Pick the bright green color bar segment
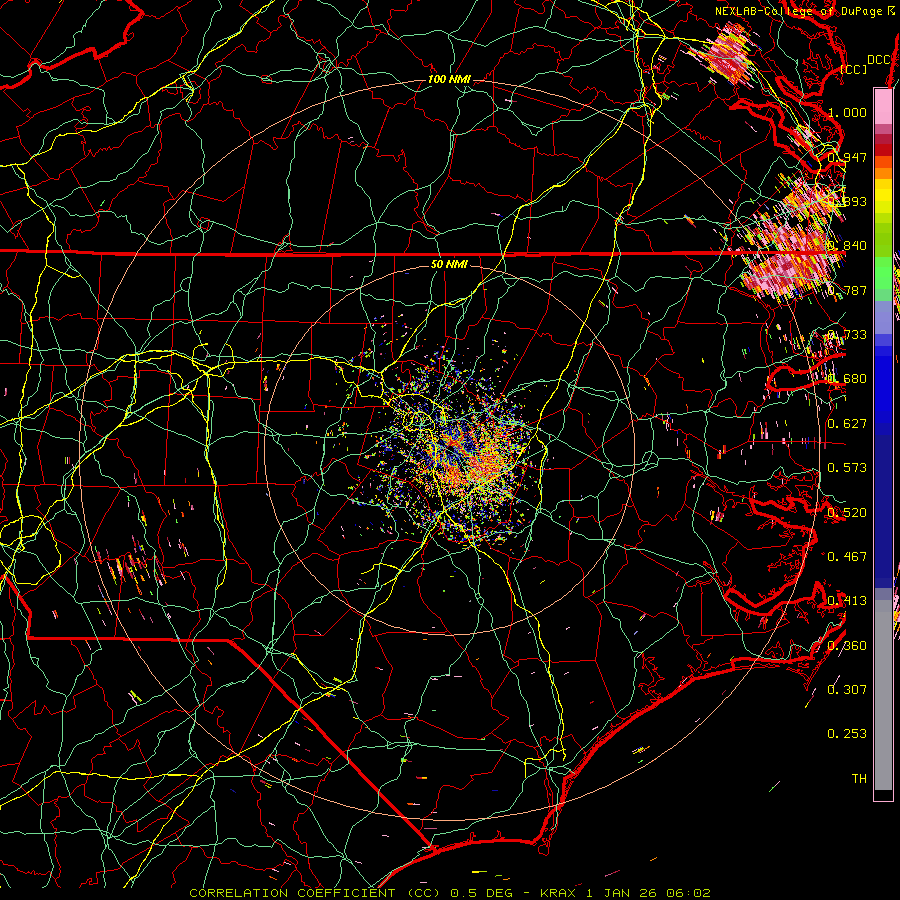Image resolution: width=900 pixels, height=900 pixels. click(883, 273)
